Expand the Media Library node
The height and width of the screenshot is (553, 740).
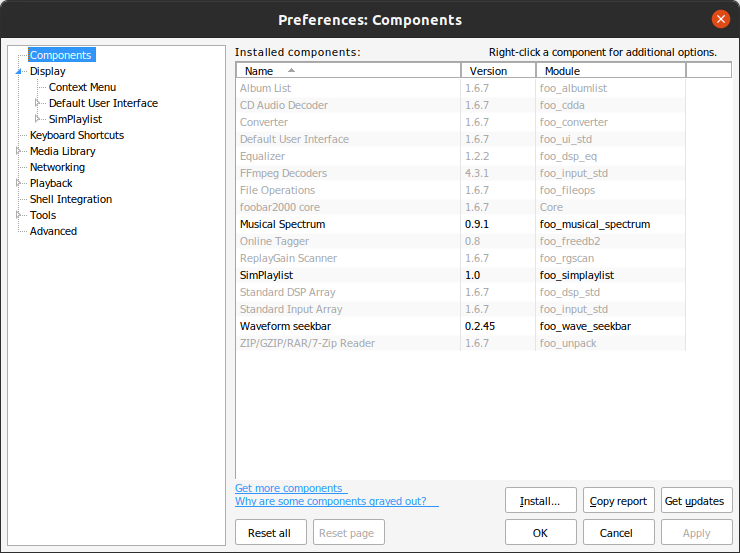click(x=19, y=151)
